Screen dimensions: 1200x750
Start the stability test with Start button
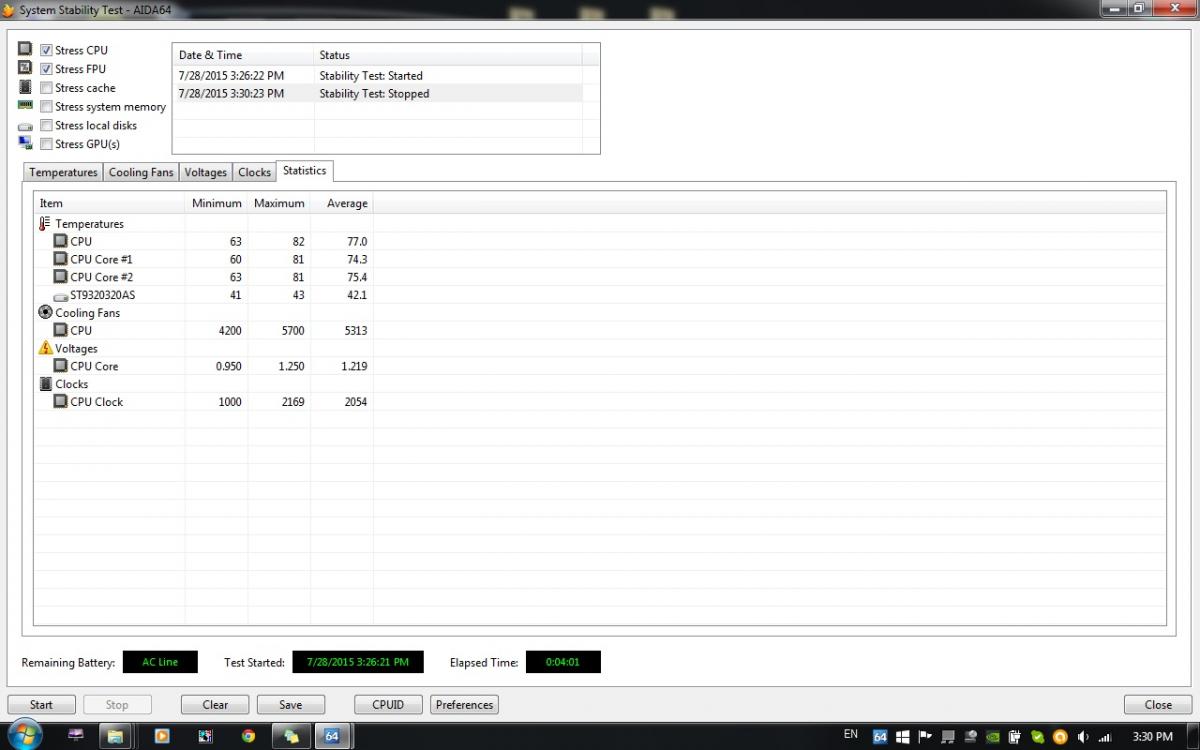pyautogui.click(x=41, y=704)
